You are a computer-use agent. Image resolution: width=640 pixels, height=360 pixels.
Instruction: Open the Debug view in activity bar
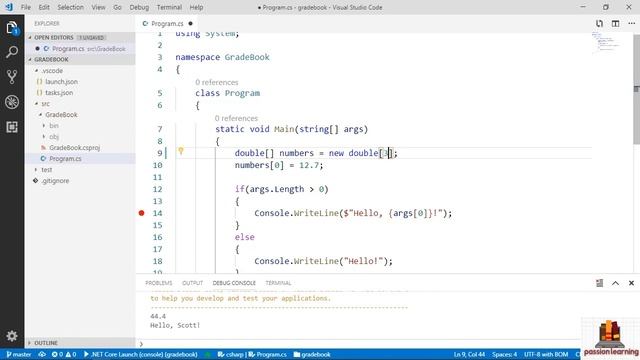(12, 102)
